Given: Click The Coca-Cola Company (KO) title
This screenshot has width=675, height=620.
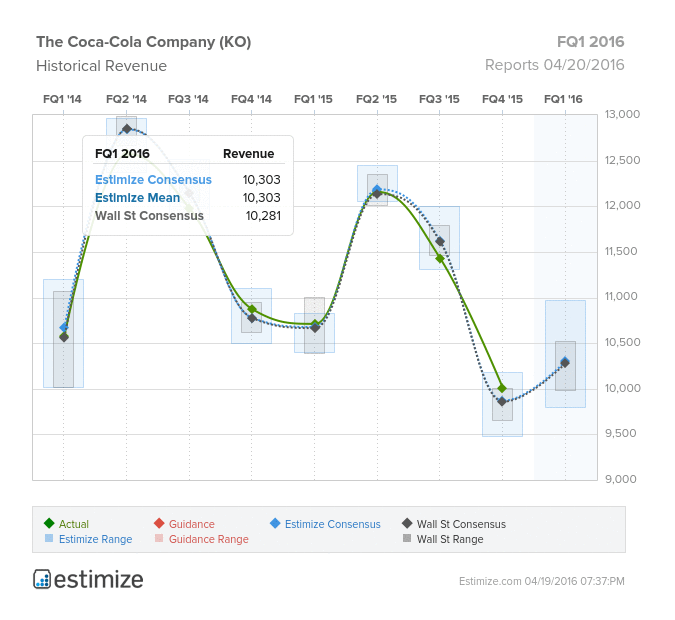Looking at the screenshot, I should (x=144, y=42).
